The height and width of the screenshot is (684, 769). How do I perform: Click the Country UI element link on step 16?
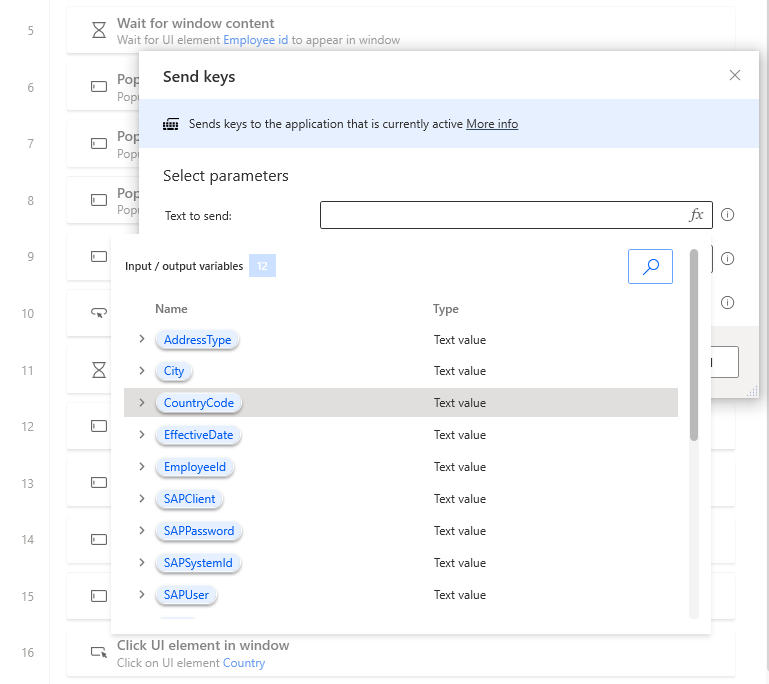[244, 663]
